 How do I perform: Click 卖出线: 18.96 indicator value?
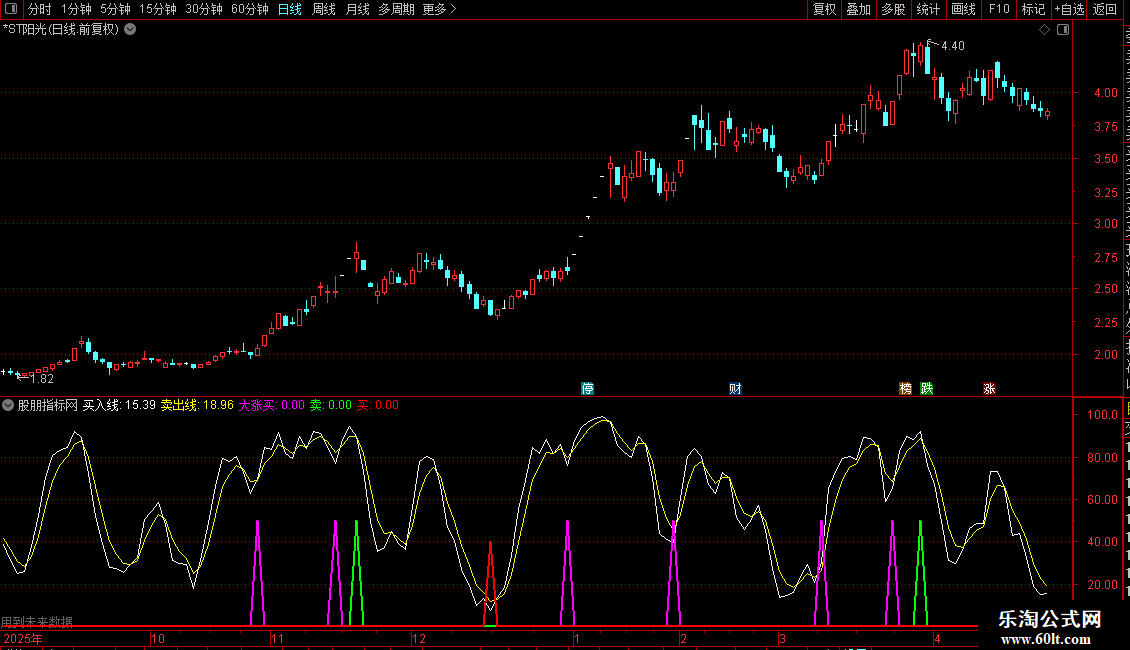coord(197,405)
